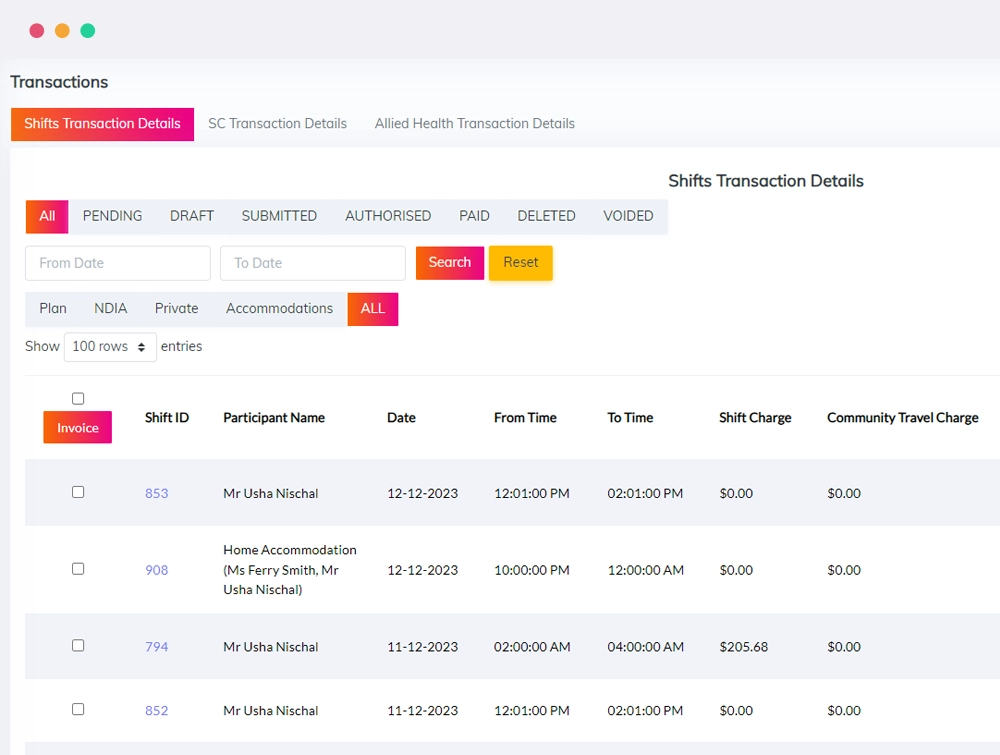
Task: Click the Invoice button
Action: [x=78, y=427]
